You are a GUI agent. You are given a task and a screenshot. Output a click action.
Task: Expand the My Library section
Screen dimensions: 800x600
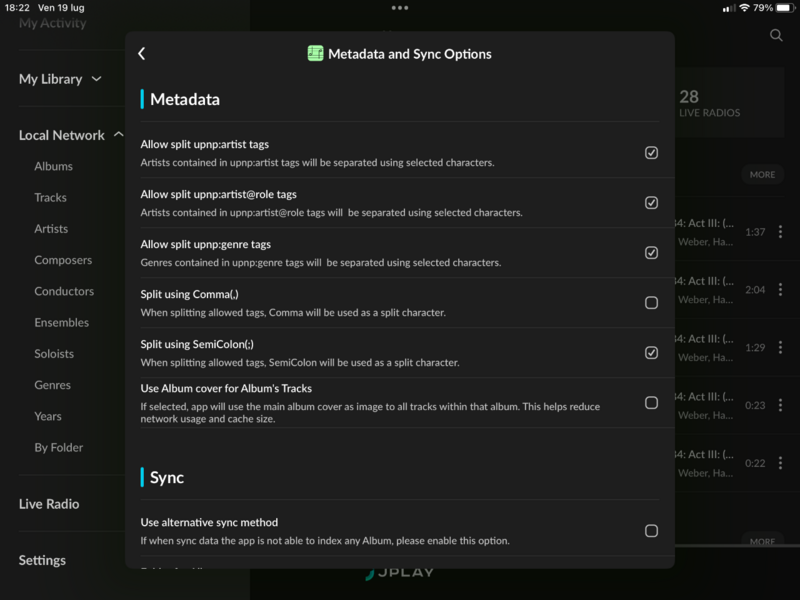pyautogui.click(x=60, y=79)
